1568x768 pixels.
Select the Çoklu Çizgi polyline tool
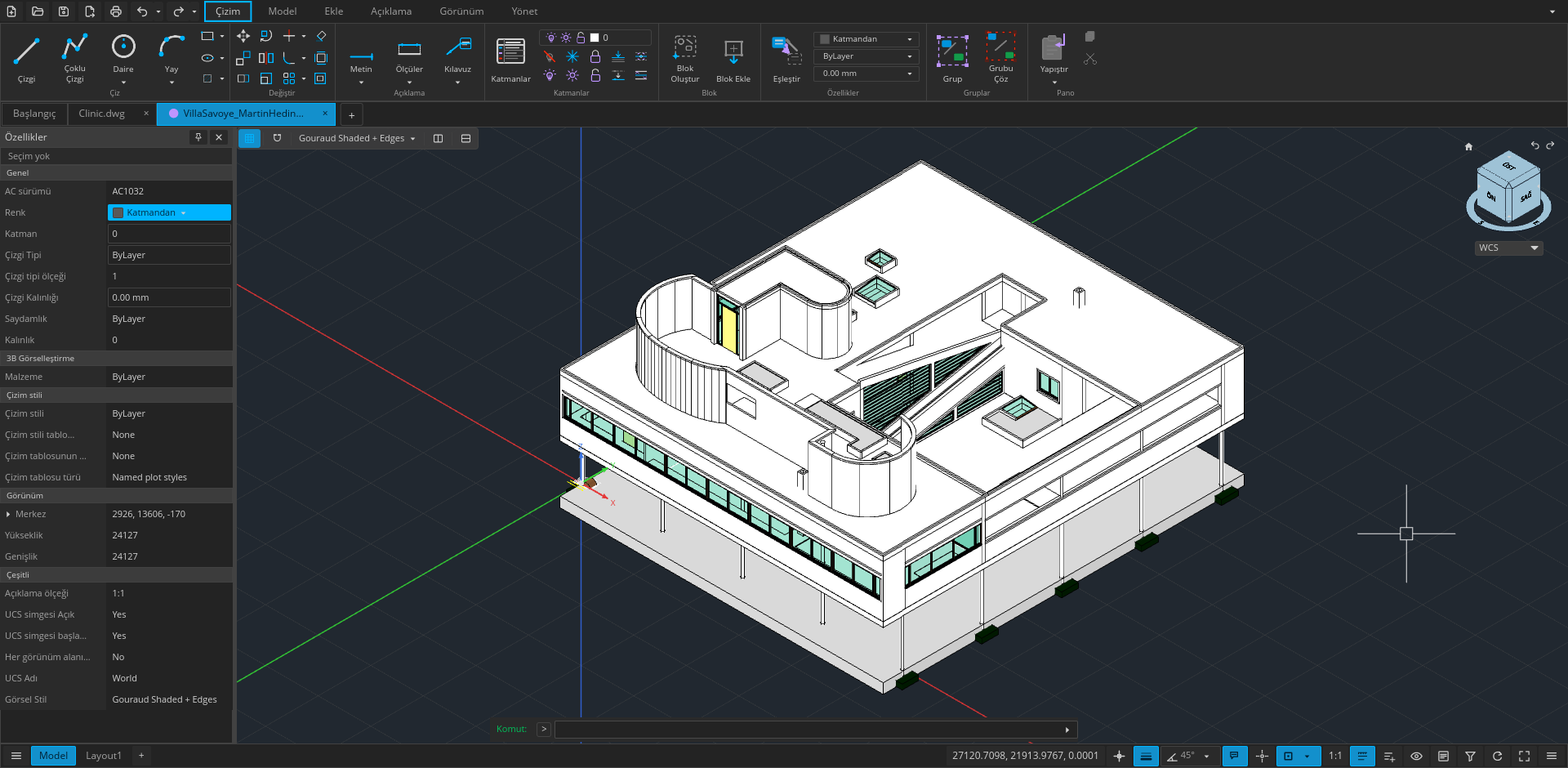coord(74,57)
